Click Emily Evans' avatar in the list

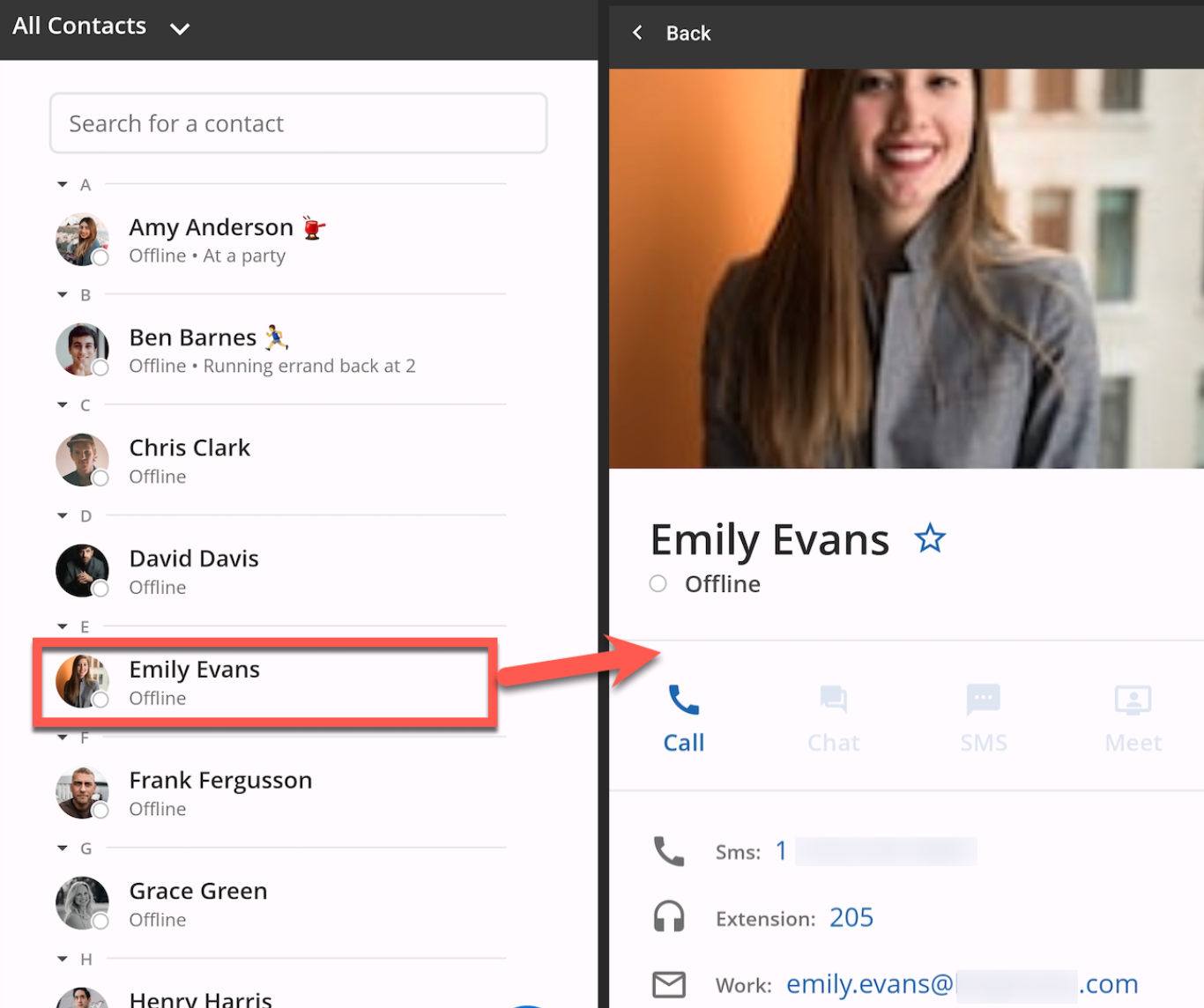pyautogui.click(x=82, y=681)
